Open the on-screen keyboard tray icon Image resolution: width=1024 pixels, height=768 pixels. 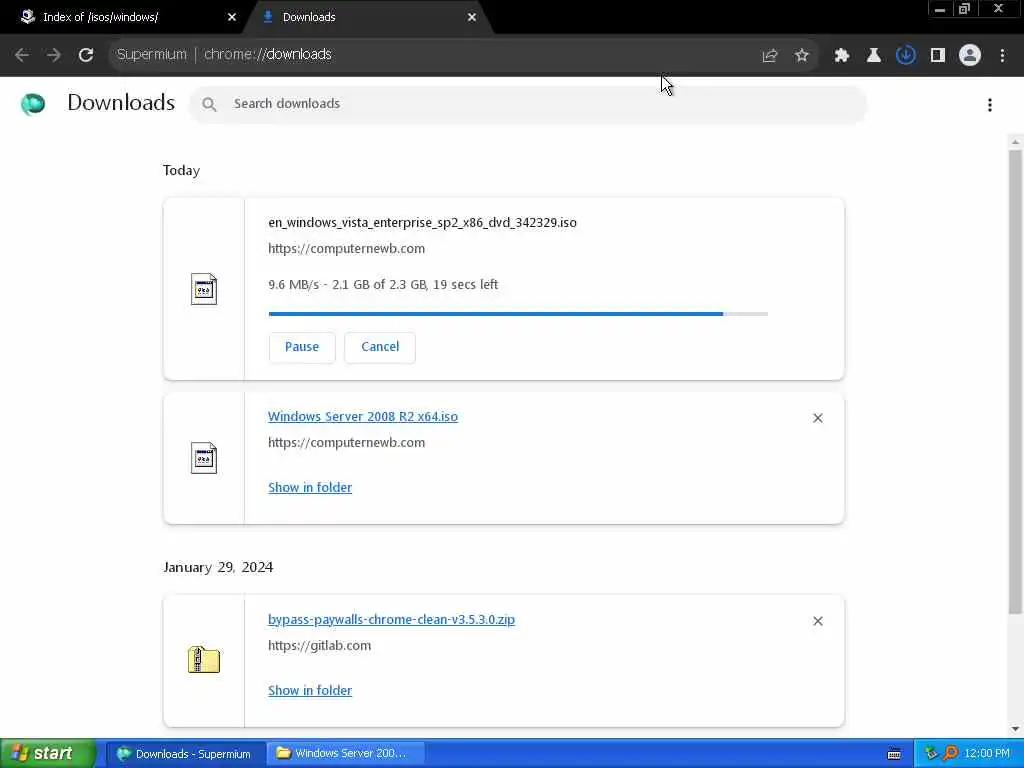point(894,754)
